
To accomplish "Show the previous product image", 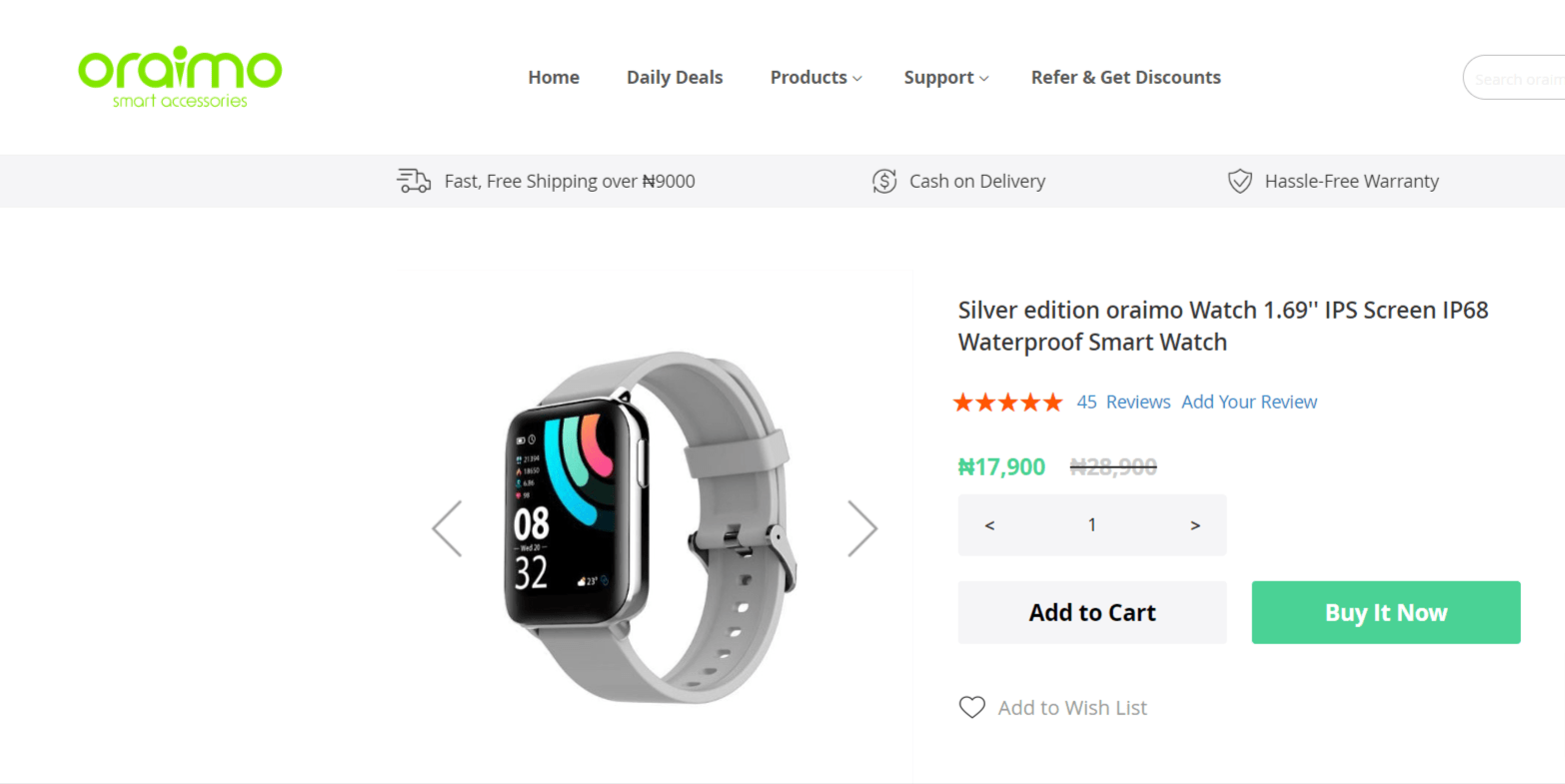I will (447, 527).
